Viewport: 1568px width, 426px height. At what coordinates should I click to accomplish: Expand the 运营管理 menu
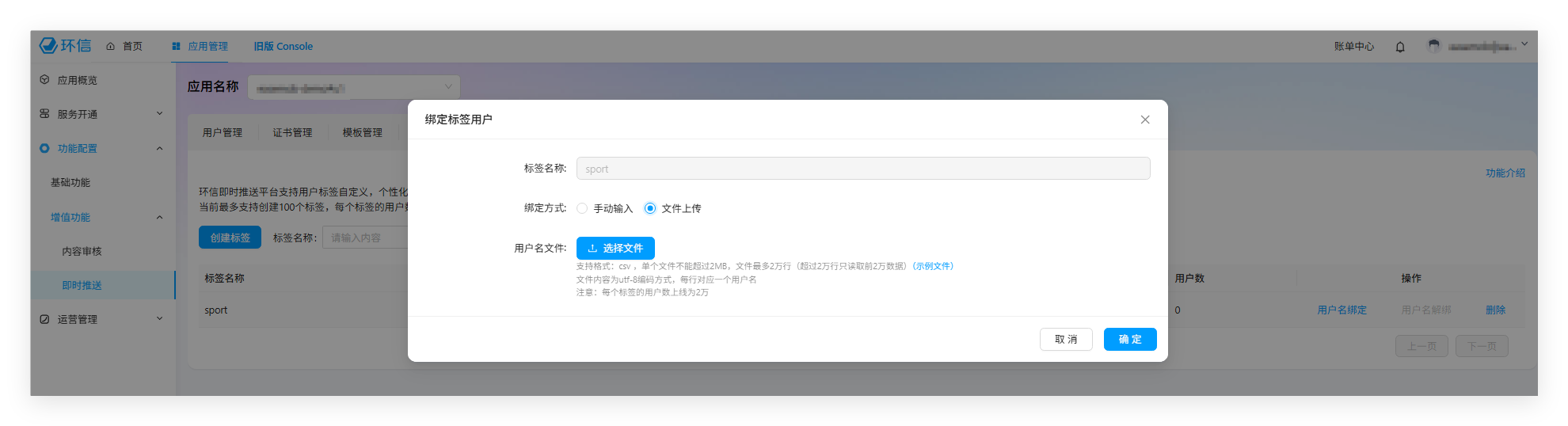(x=159, y=319)
